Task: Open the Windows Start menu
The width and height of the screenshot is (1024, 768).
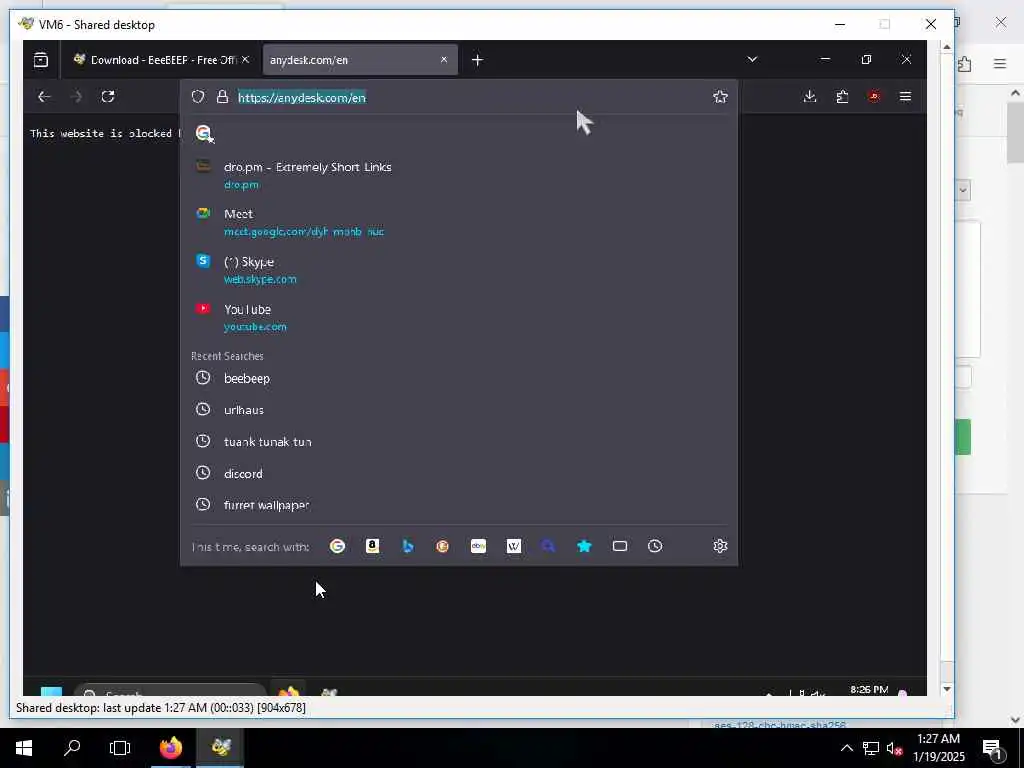Action: tap(24, 748)
